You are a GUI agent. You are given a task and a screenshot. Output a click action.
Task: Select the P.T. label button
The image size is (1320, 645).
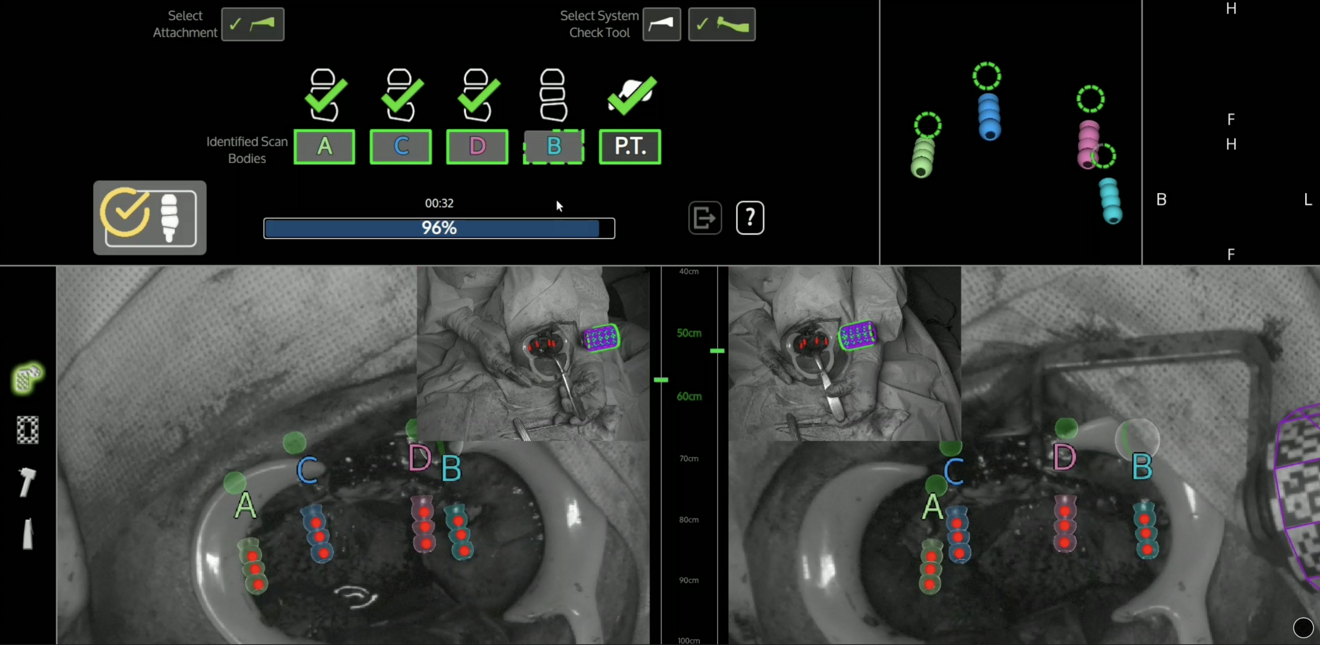[x=630, y=147]
